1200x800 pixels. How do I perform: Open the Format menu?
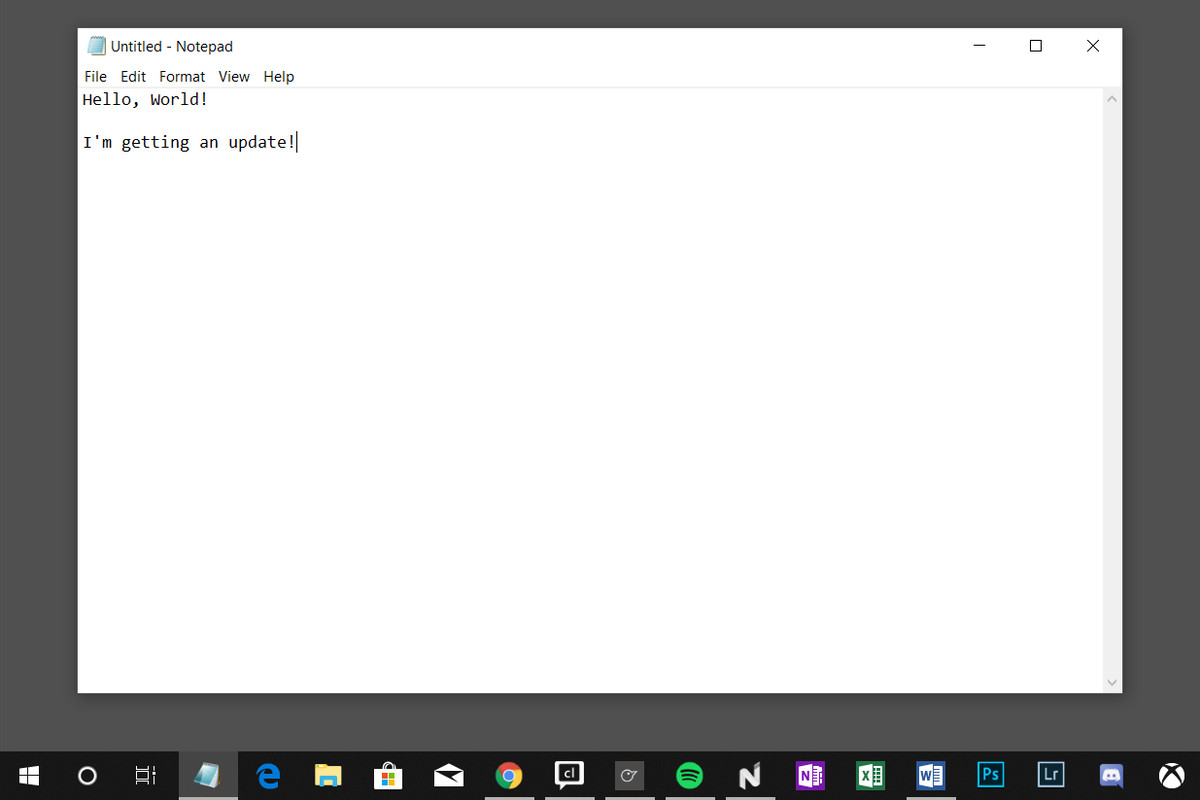click(181, 76)
